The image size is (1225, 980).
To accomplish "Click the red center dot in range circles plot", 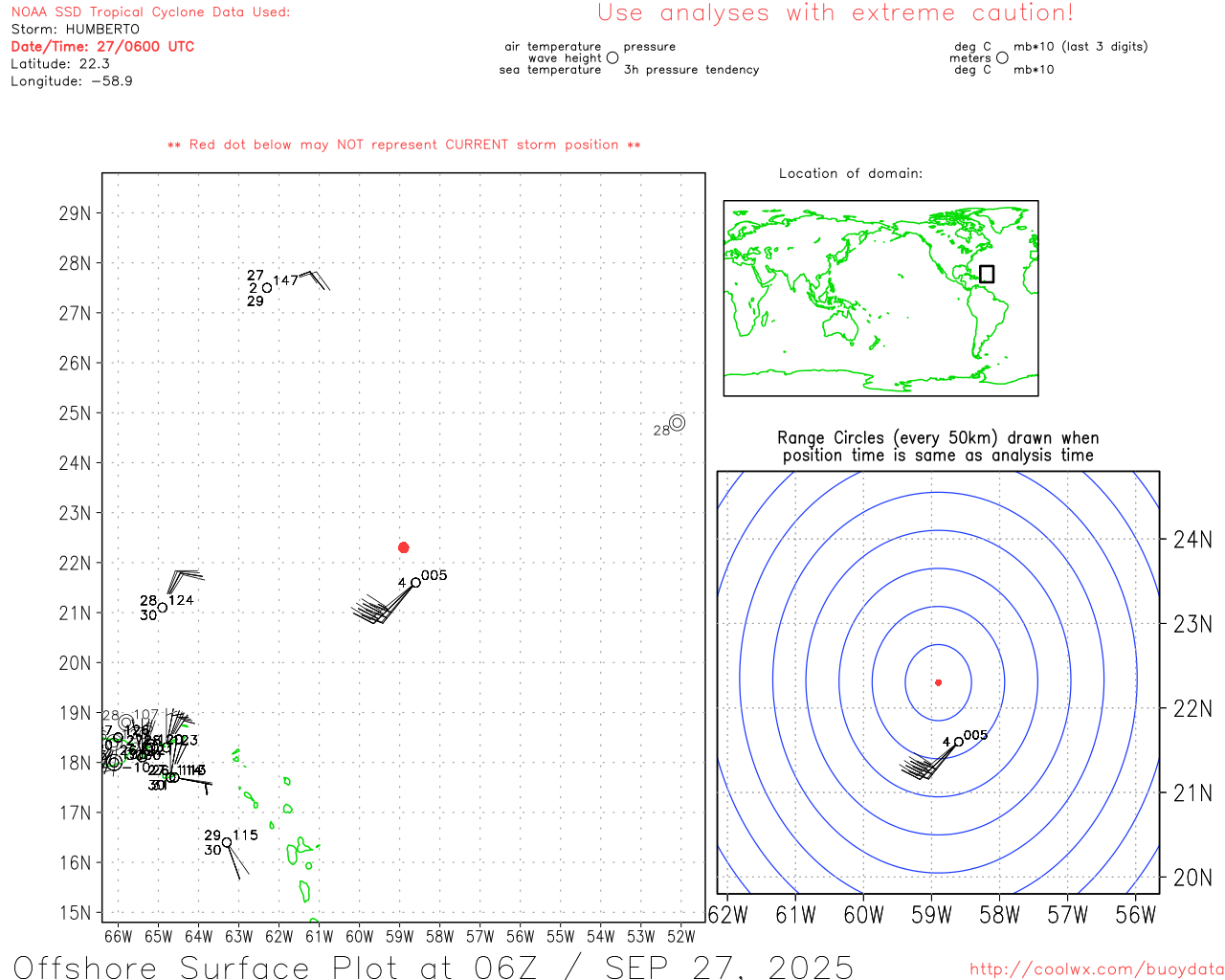I will [x=938, y=682].
